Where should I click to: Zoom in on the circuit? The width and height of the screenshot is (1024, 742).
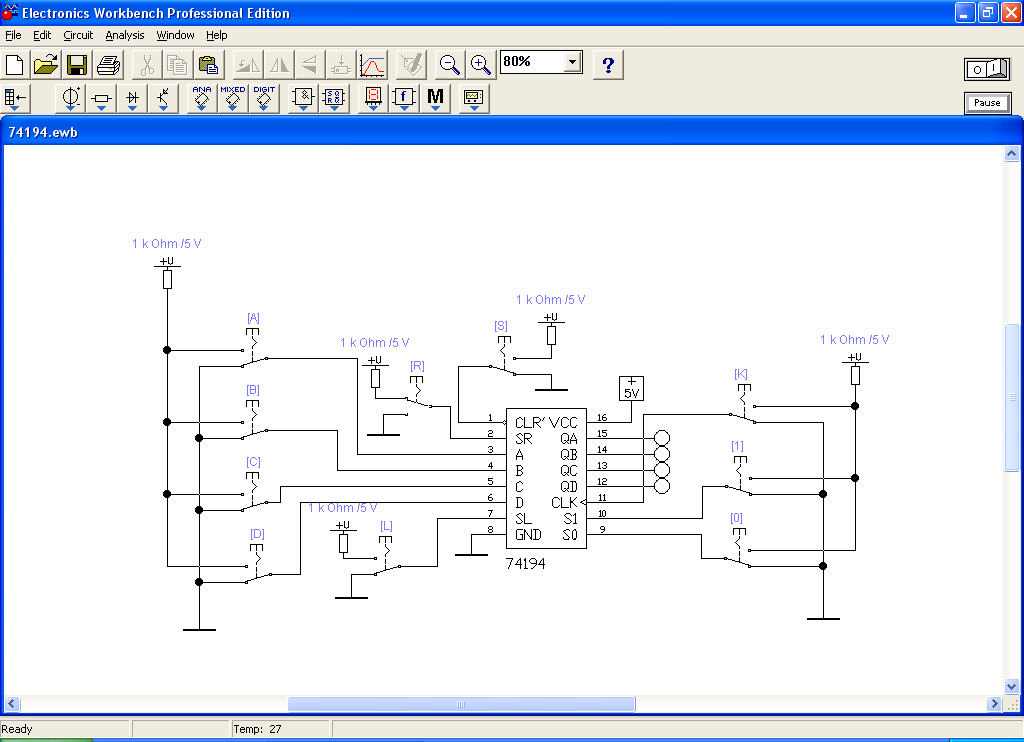pyautogui.click(x=481, y=65)
